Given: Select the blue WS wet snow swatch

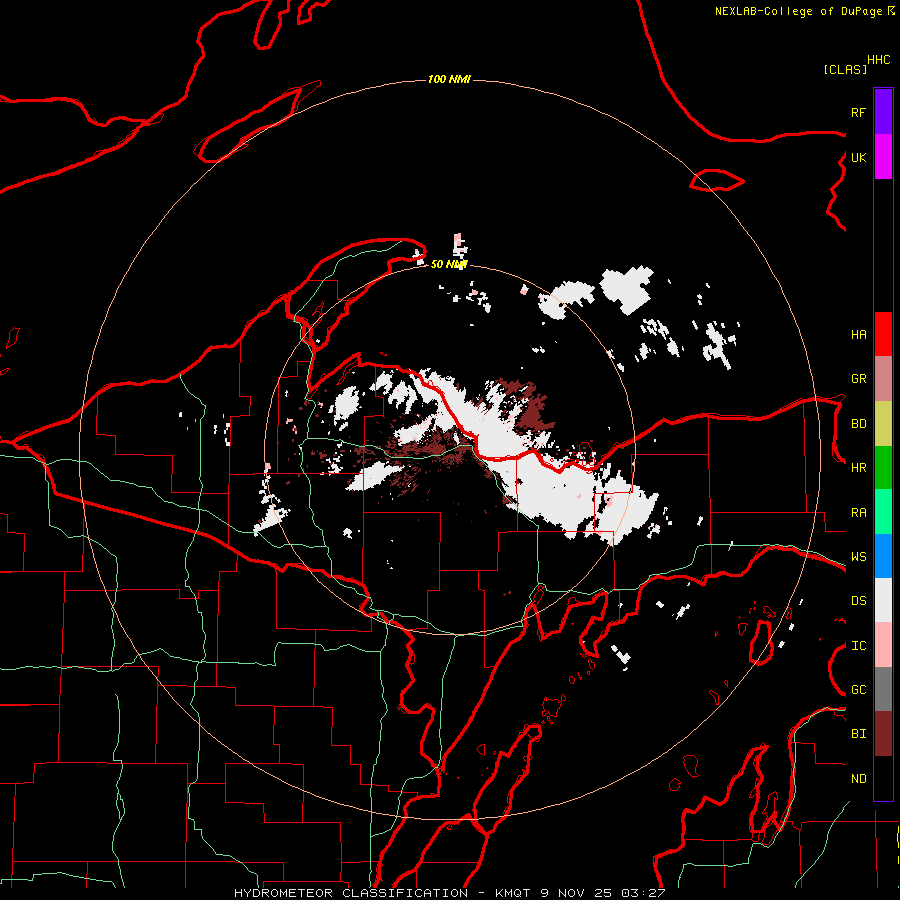Looking at the screenshot, I should (x=883, y=556).
